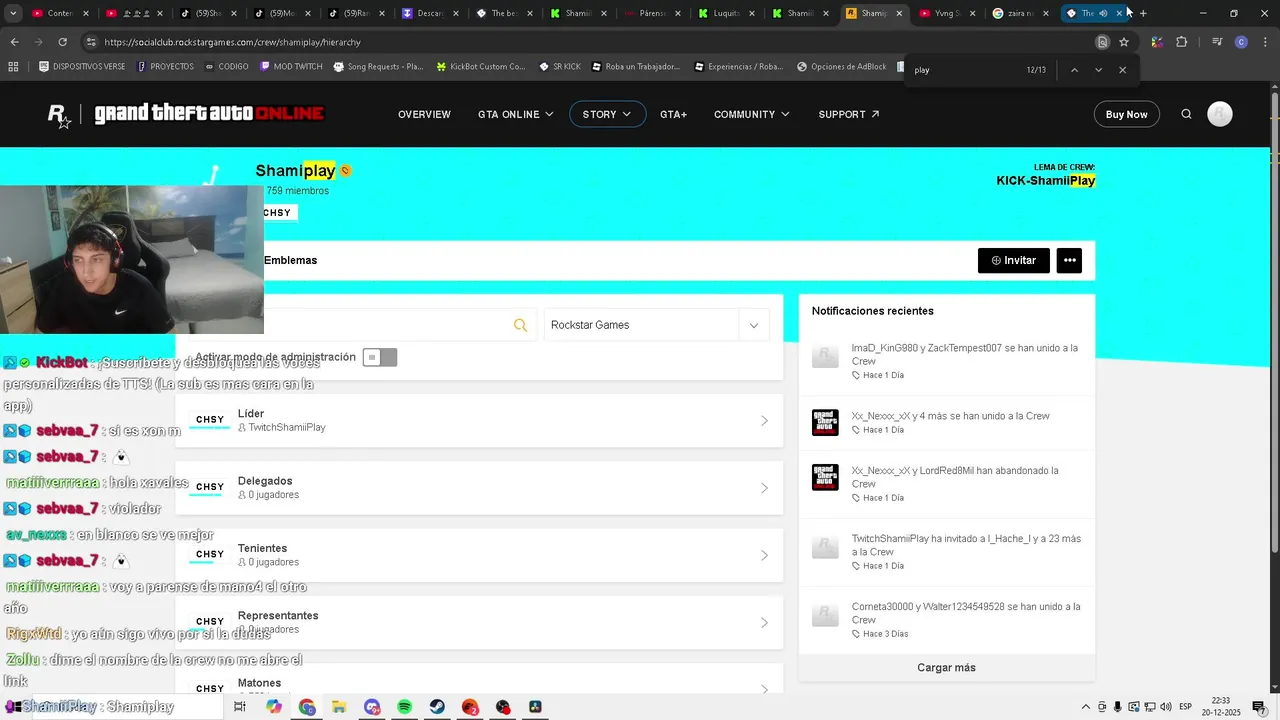Click Cargar más under notifications

(x=946, y=668)
